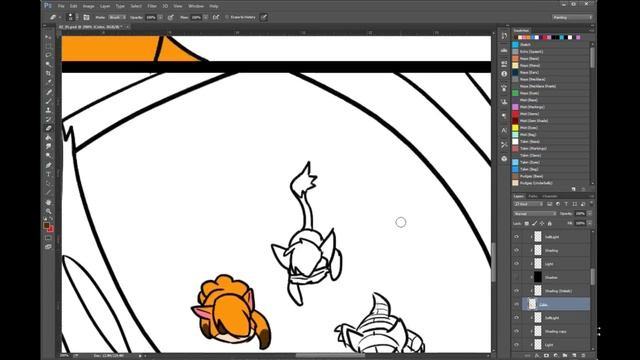Toggle visibility of the Color layer

point(516,304)
